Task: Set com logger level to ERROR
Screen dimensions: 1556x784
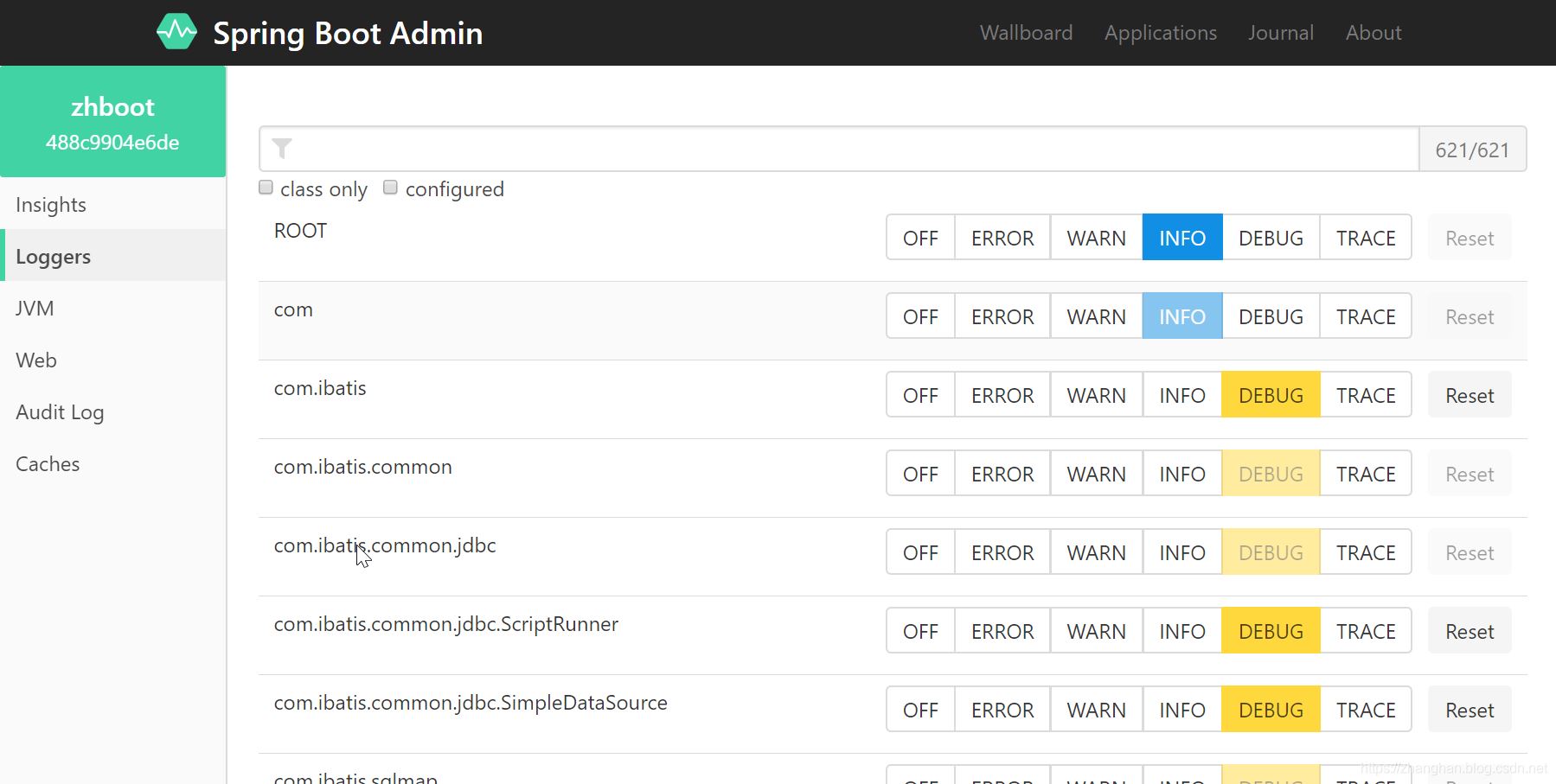Action: click(x=1002, y=316)
